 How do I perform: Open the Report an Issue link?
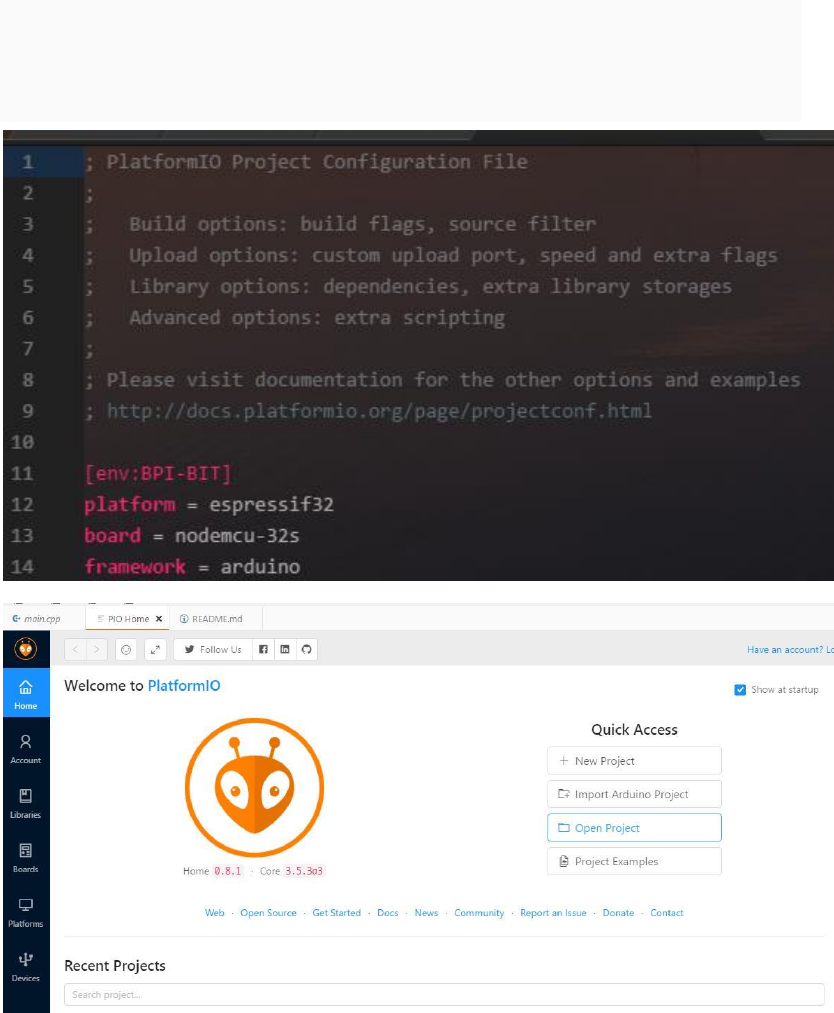[553, 913]
